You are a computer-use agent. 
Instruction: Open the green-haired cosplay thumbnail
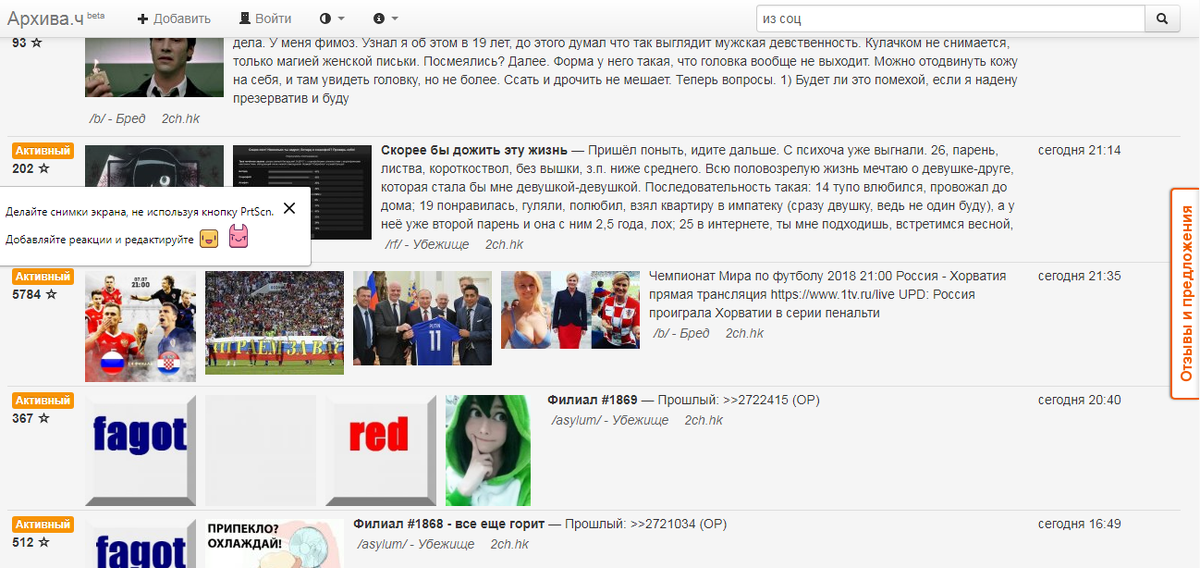click(x=488, y=450)
